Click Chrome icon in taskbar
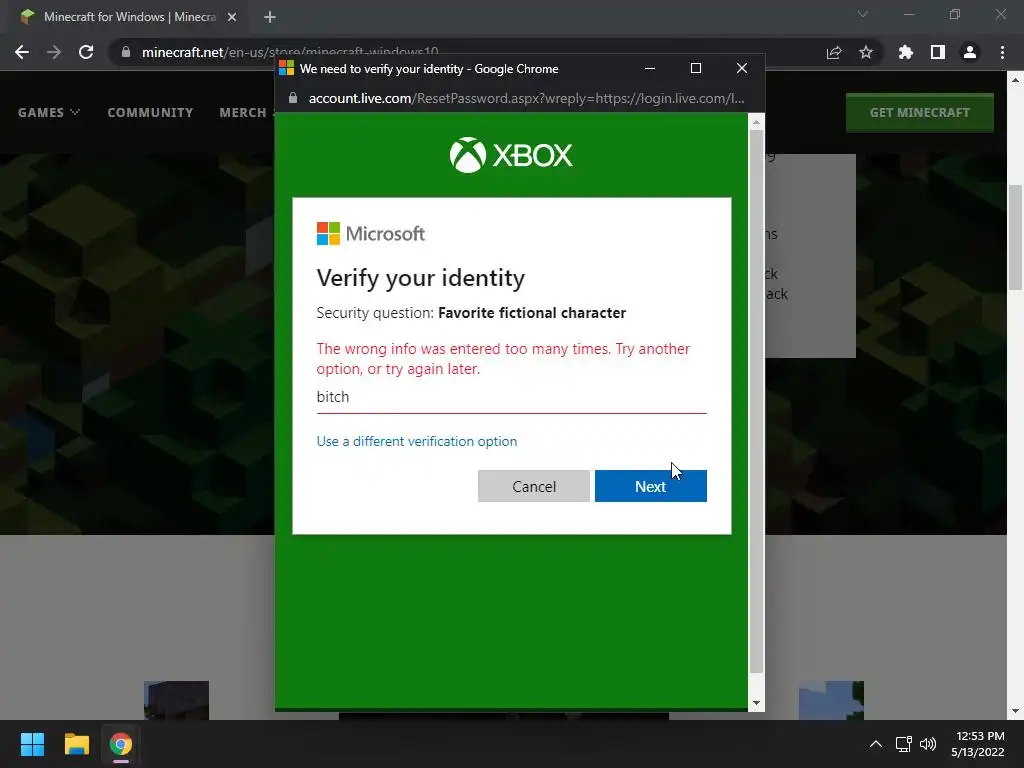This screenshot has height=768, width=1024. pos(121,744)
